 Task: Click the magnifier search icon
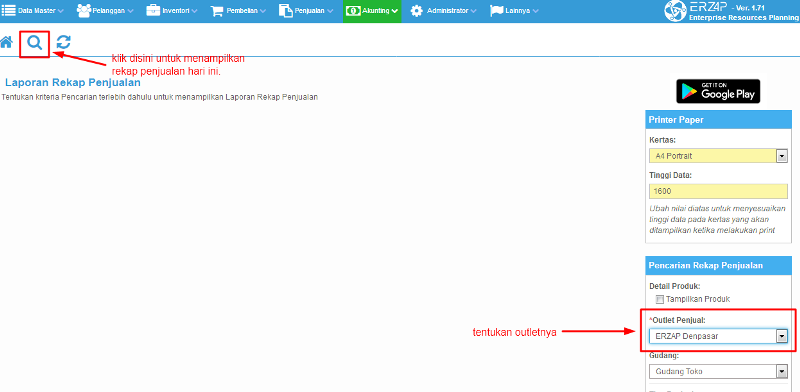click(35, 43)
